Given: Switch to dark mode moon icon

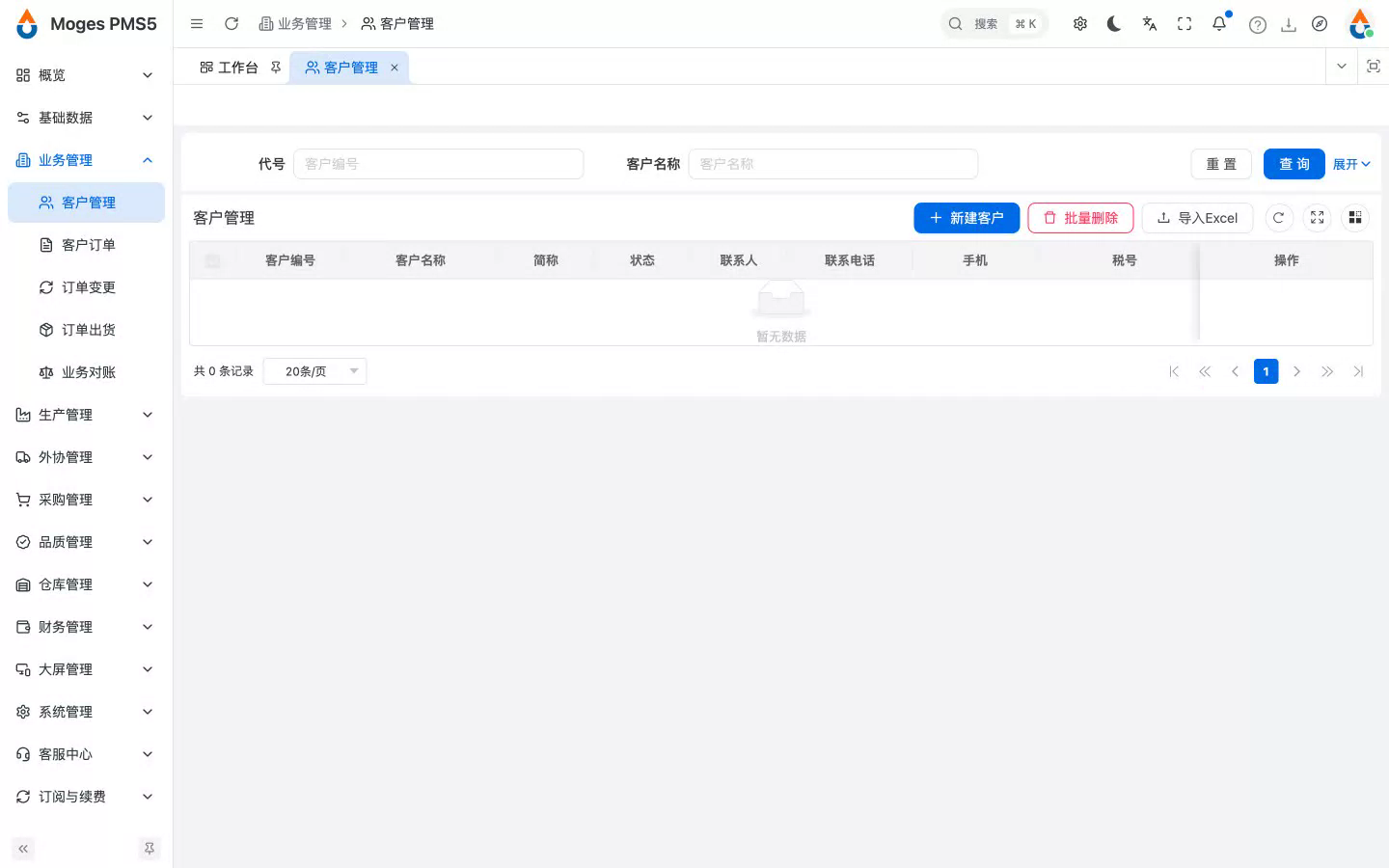Looking at the screenshot, I should coord(1114,24).
